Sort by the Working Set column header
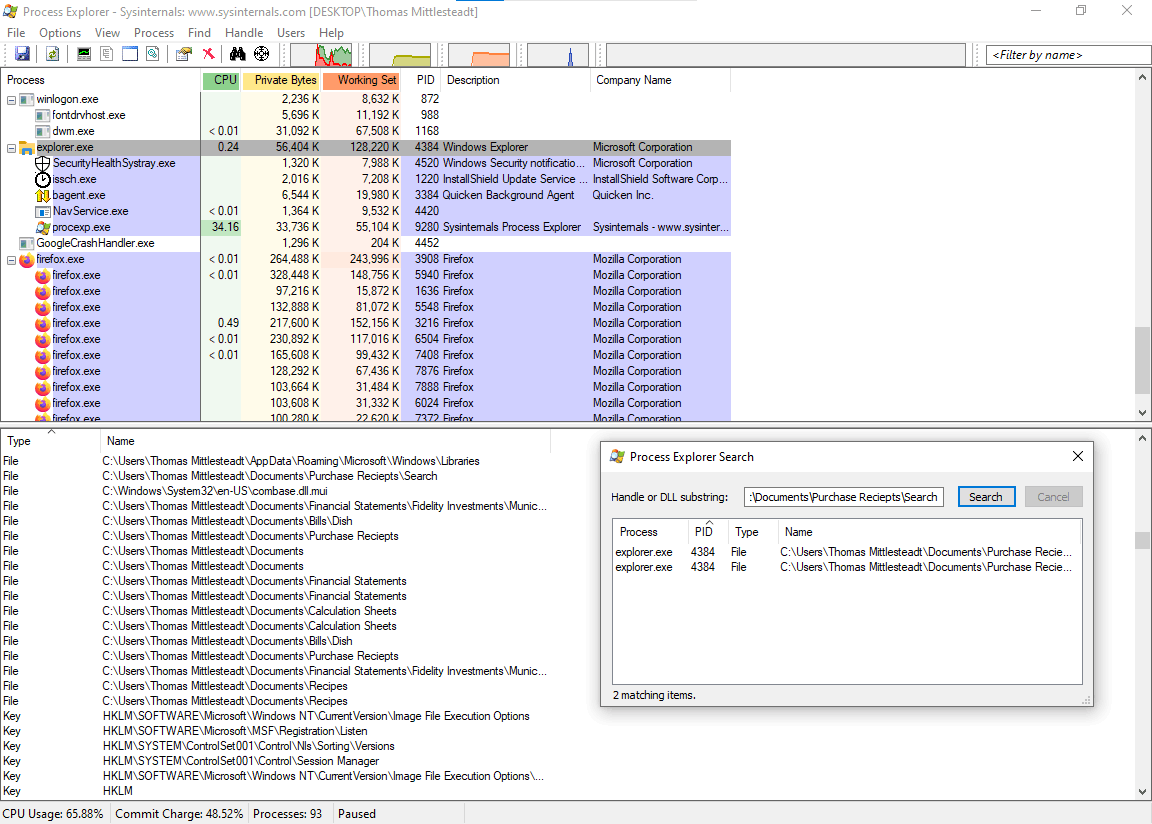The width and height of the screenshot is (1152, 824). tap(361, 80)
